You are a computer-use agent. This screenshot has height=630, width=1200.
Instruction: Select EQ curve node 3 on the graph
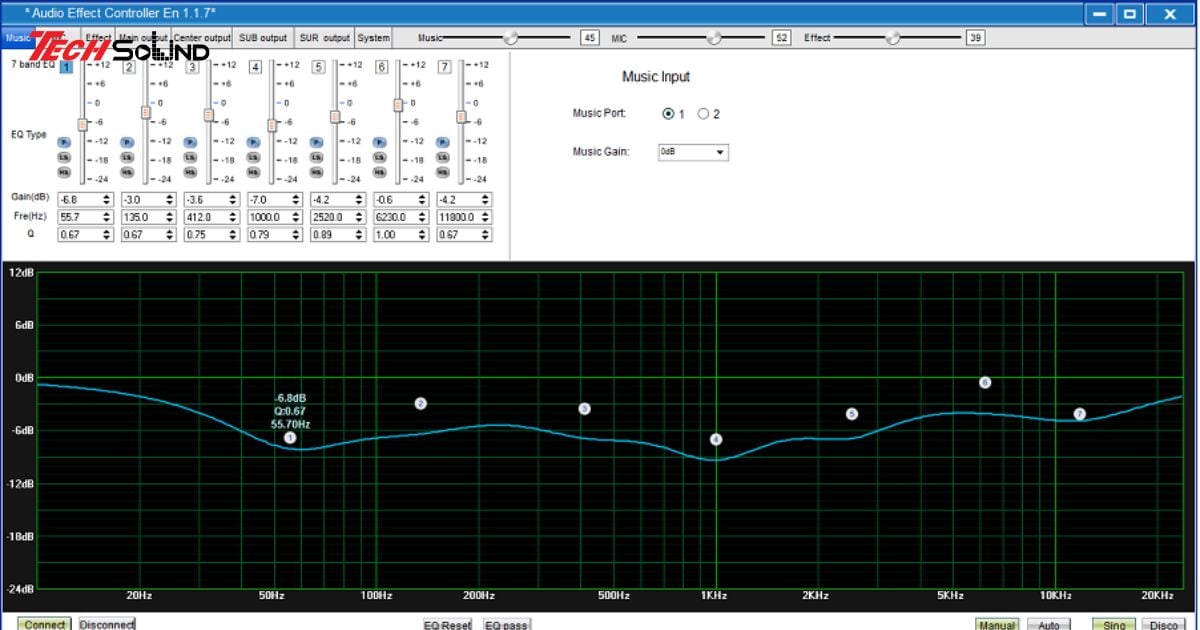[585, 409]
